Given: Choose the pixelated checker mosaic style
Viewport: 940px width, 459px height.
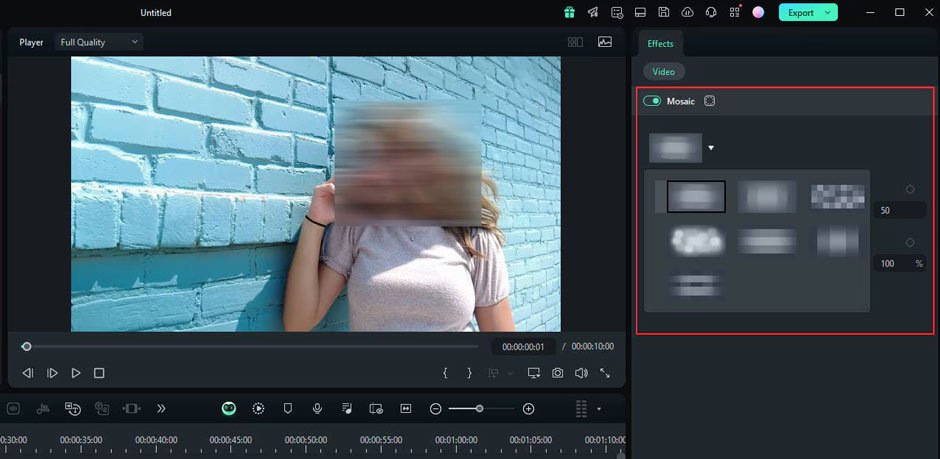Looking at the screenshot, I should tap(837, 197).
